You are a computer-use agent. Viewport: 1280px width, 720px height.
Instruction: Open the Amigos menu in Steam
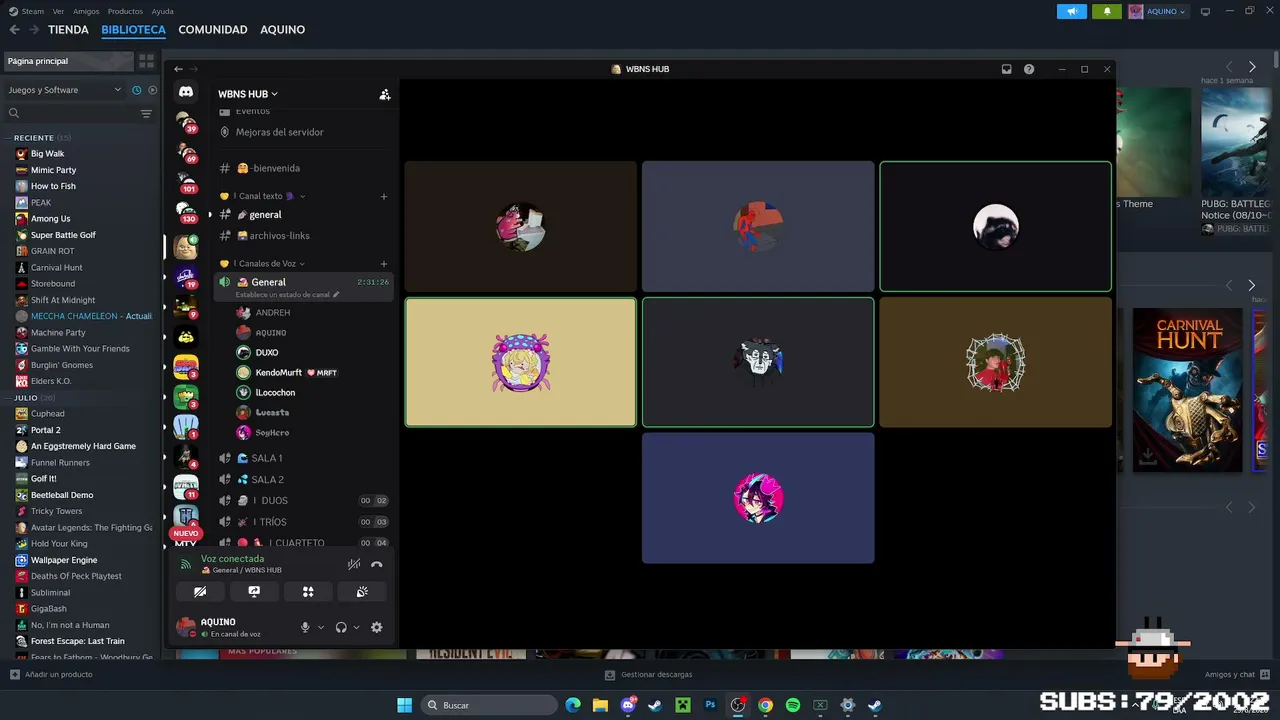point(86,11)
